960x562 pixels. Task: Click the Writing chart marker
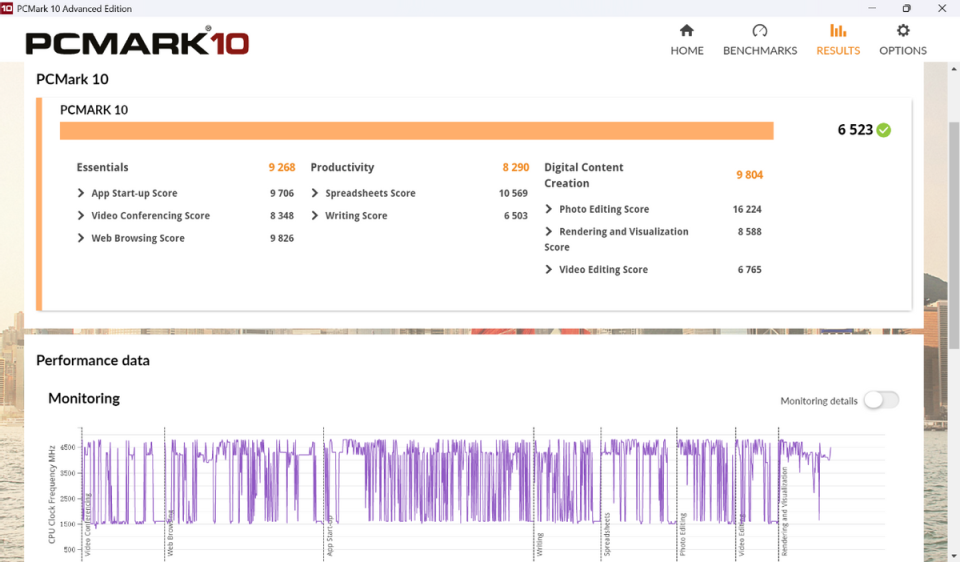[x=539, y=544]
